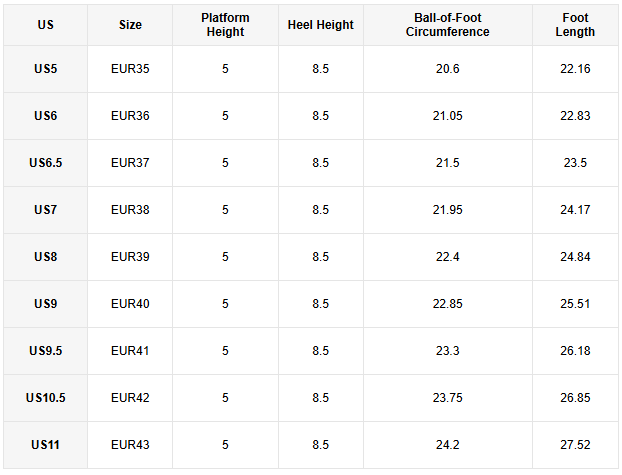Click the US column header
Viewport: 622px width, 475px height.
(x=46, y=25)
